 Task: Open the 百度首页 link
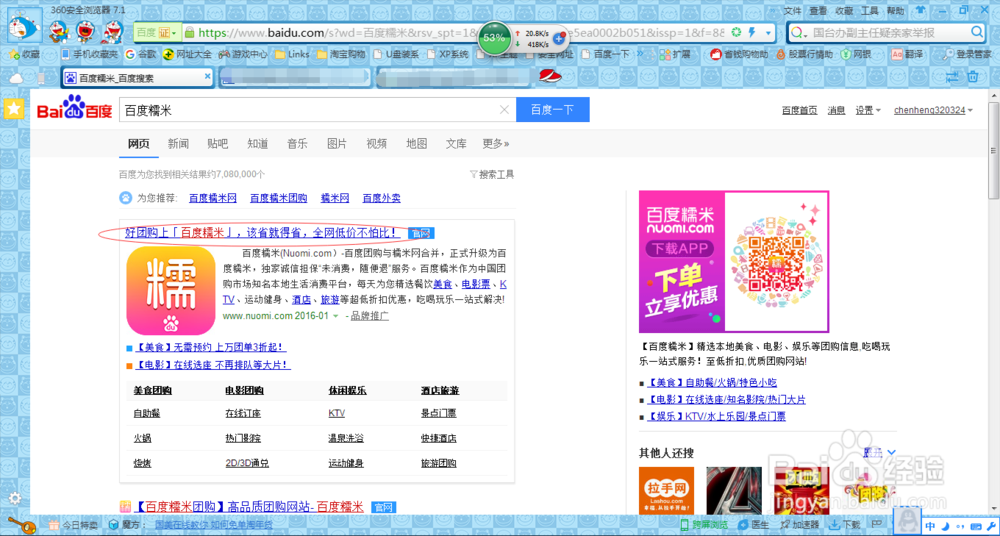tap(800, 110)
